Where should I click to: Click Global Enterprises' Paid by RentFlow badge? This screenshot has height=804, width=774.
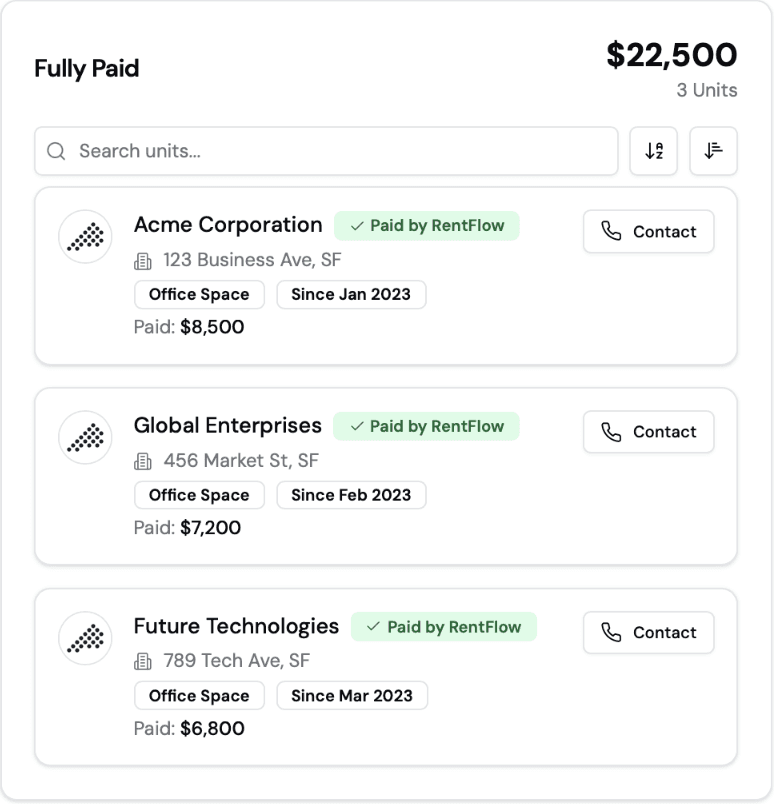(x=426, y=426)
